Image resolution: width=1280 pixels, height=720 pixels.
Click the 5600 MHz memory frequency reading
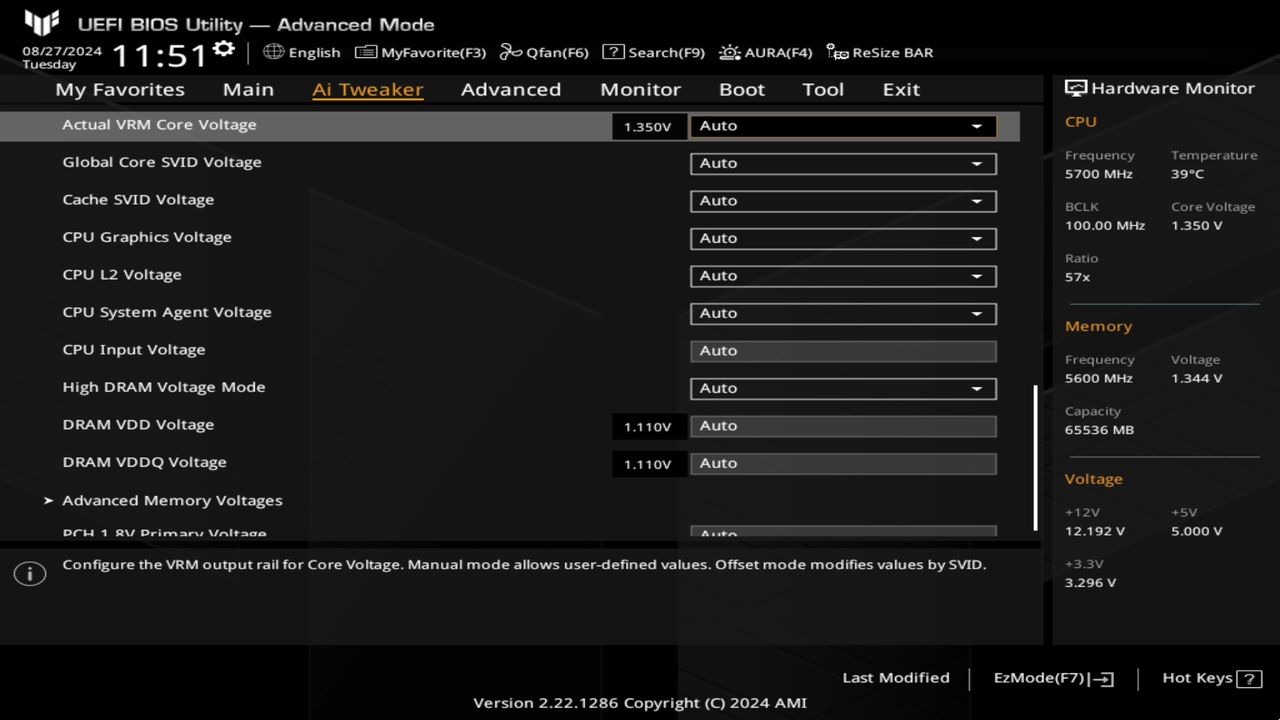[x=1099, y=379]
